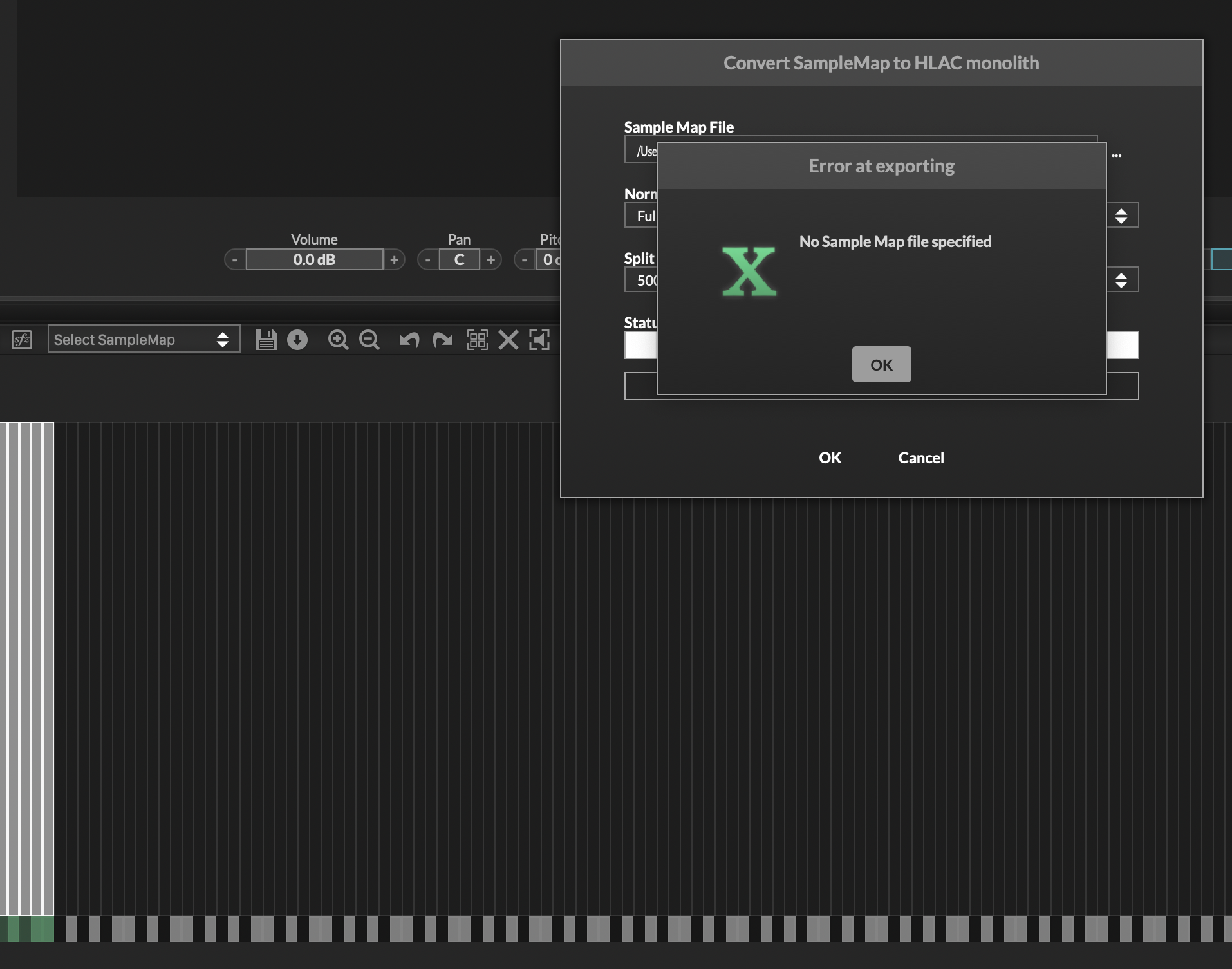Click the download arrow icon in the toolbar
This screenshot has height=969, width=1232.
click(297, 339)
